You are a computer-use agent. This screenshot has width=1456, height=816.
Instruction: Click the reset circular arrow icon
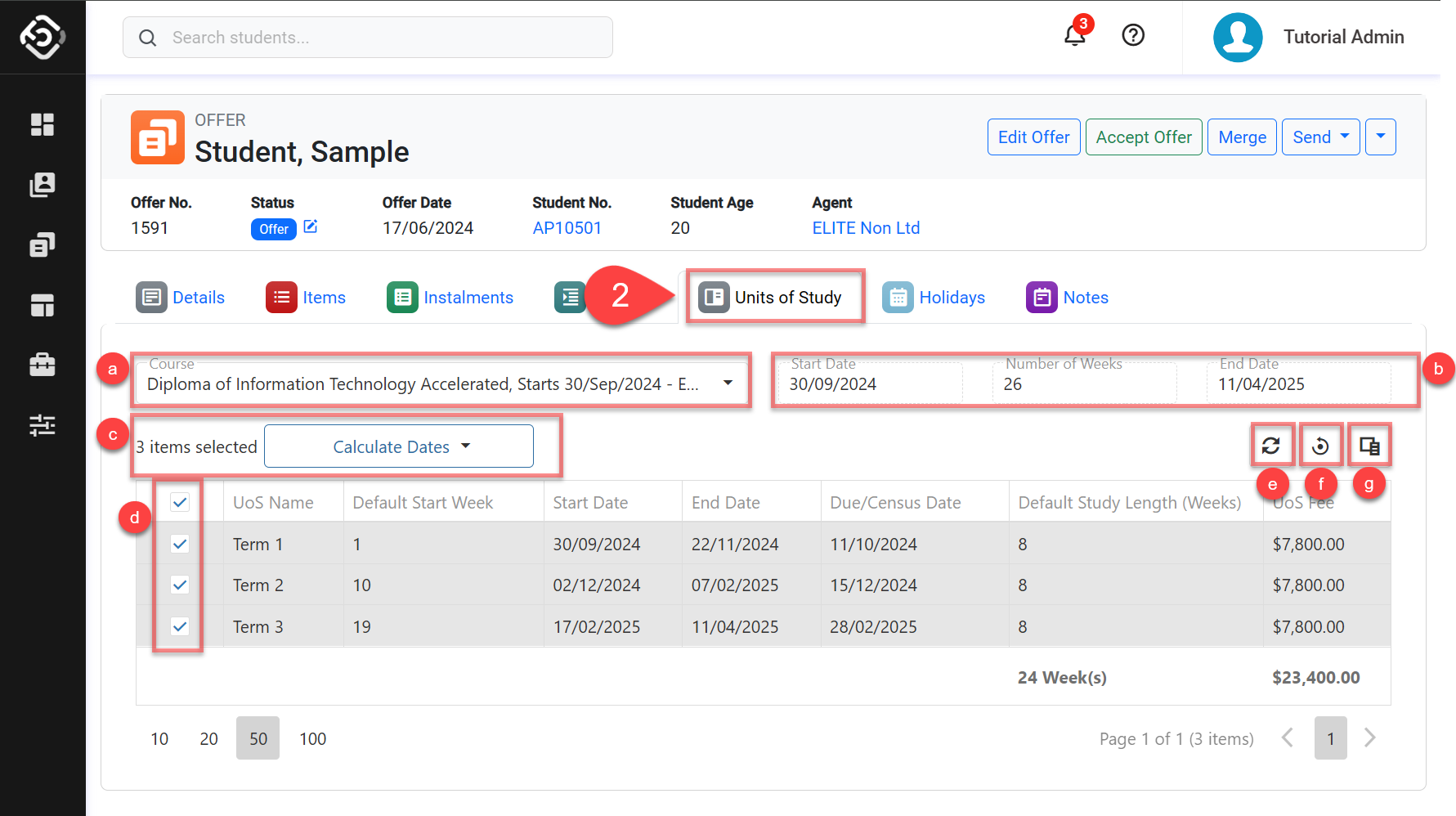click(1320, 446)
